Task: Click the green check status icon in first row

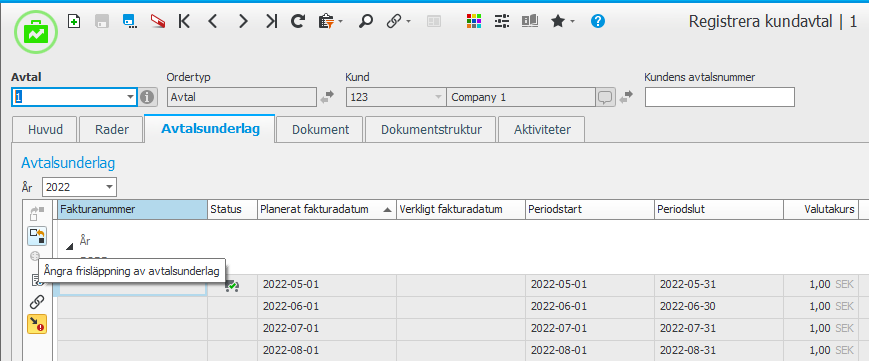Action: pos(232,286)
